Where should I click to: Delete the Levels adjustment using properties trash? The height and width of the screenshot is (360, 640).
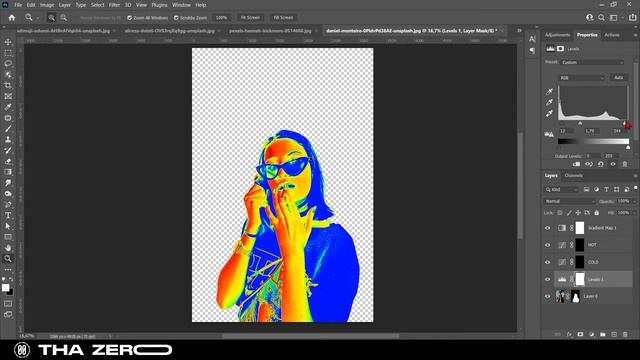coord(625,164)
